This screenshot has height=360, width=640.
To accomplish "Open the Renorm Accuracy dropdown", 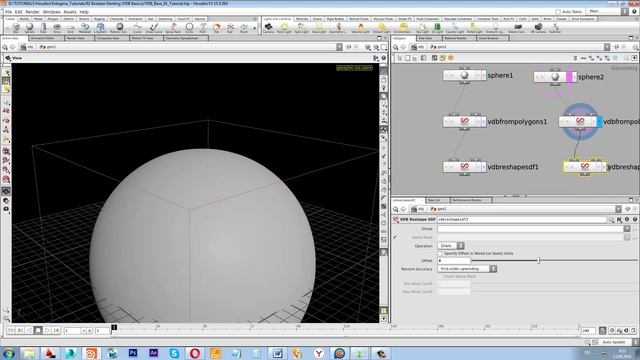I will (467, 269).
